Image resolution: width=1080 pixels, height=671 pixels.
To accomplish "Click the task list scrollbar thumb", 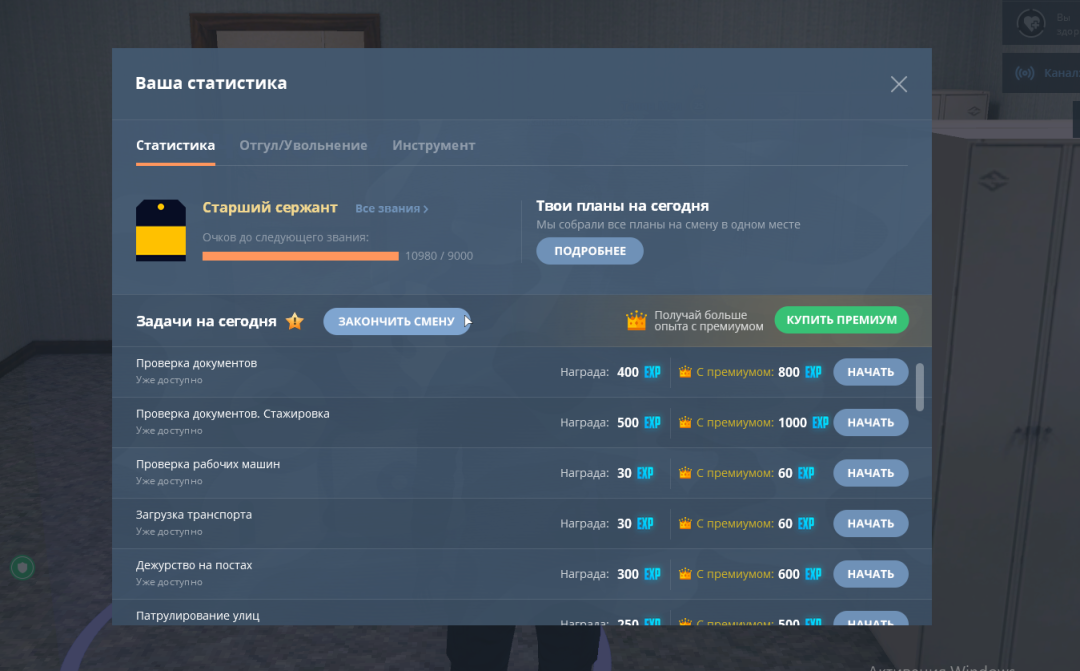I will (x=919, y=386).
